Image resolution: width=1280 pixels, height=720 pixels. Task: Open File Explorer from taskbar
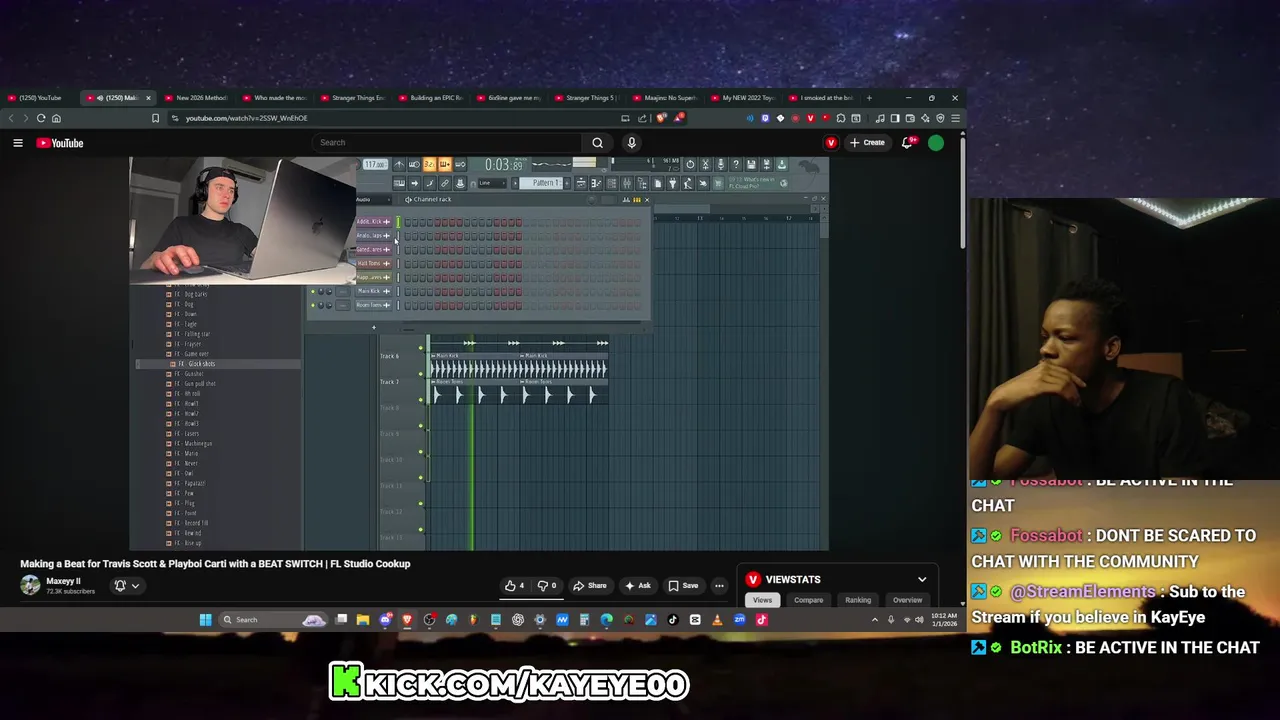[363, 620]
